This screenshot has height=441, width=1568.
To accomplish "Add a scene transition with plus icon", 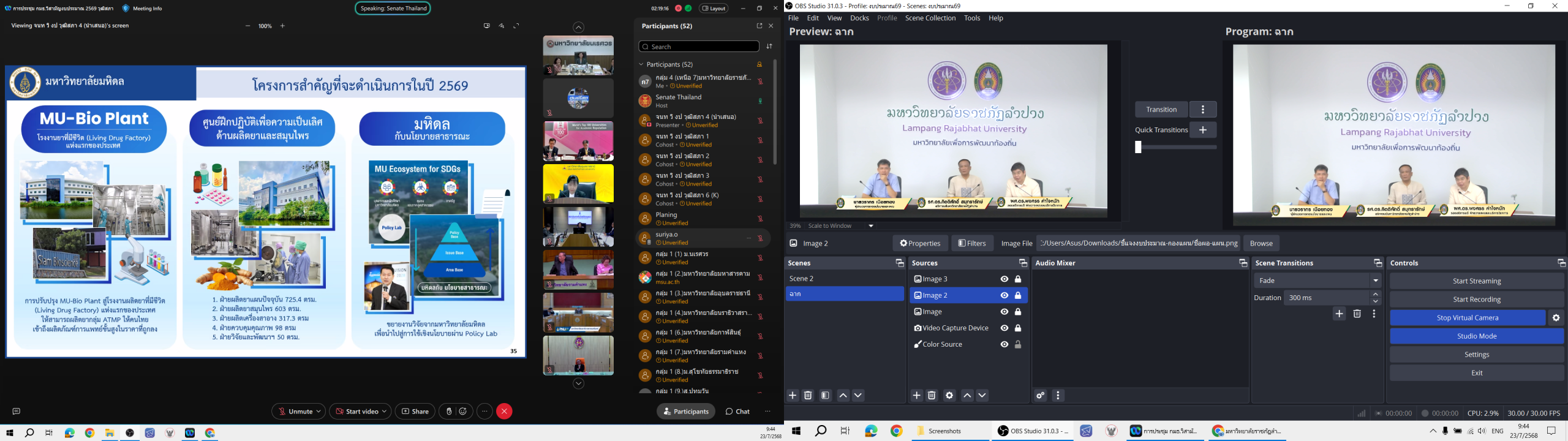I will 1339,314.
